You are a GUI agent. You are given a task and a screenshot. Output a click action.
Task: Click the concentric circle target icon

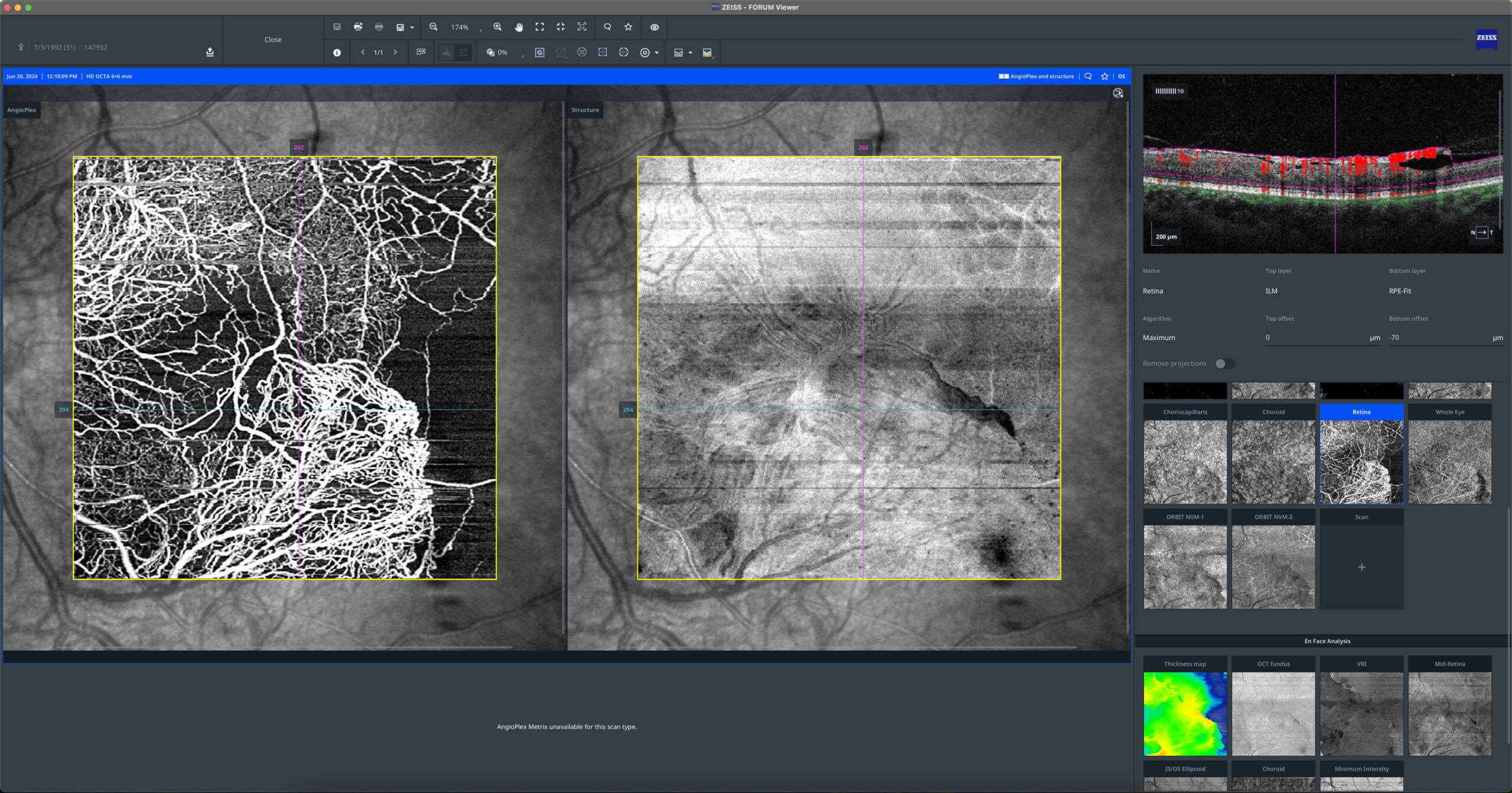click(645, 53)
